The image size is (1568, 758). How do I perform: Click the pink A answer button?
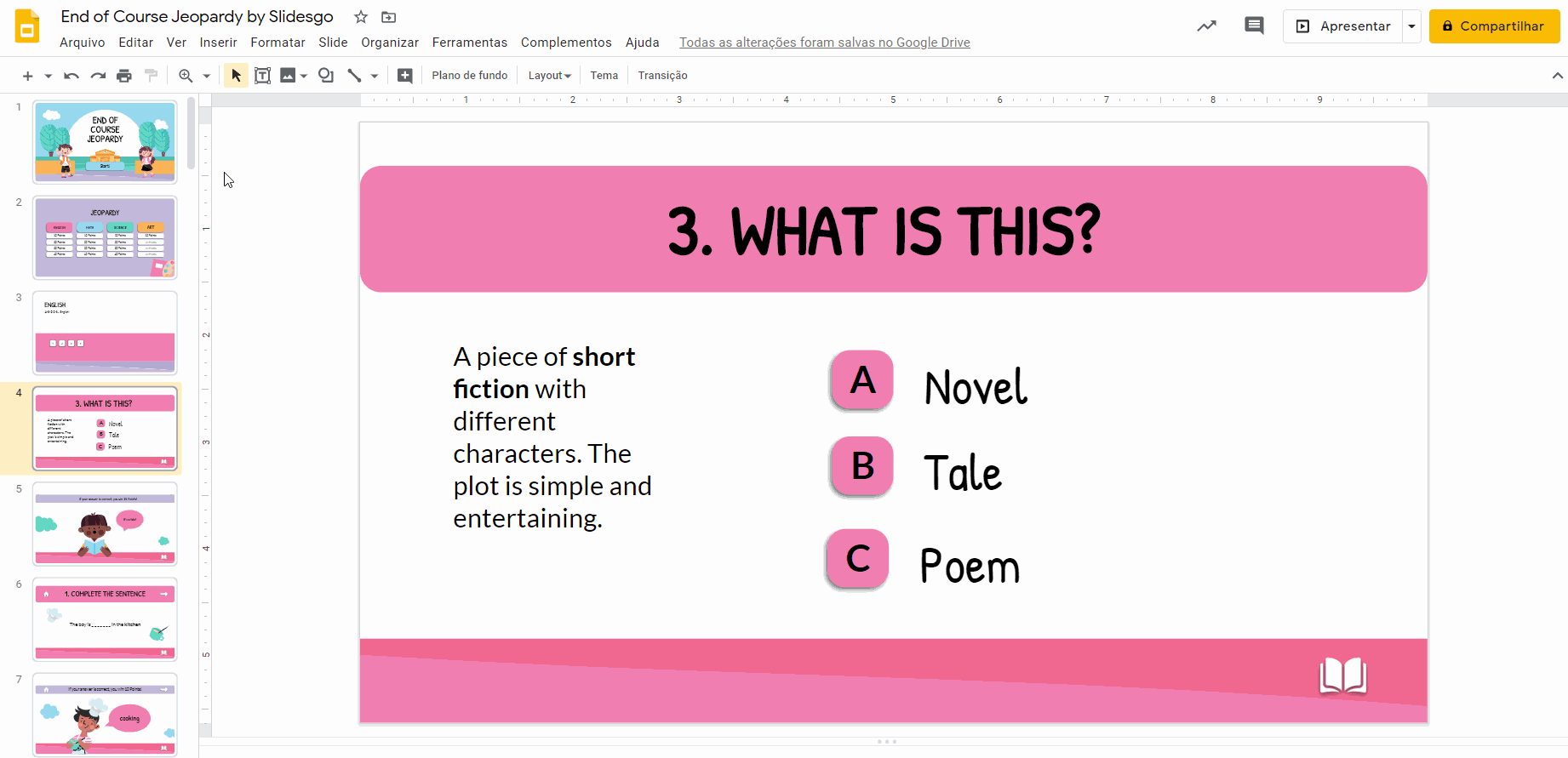pos(862,380)
